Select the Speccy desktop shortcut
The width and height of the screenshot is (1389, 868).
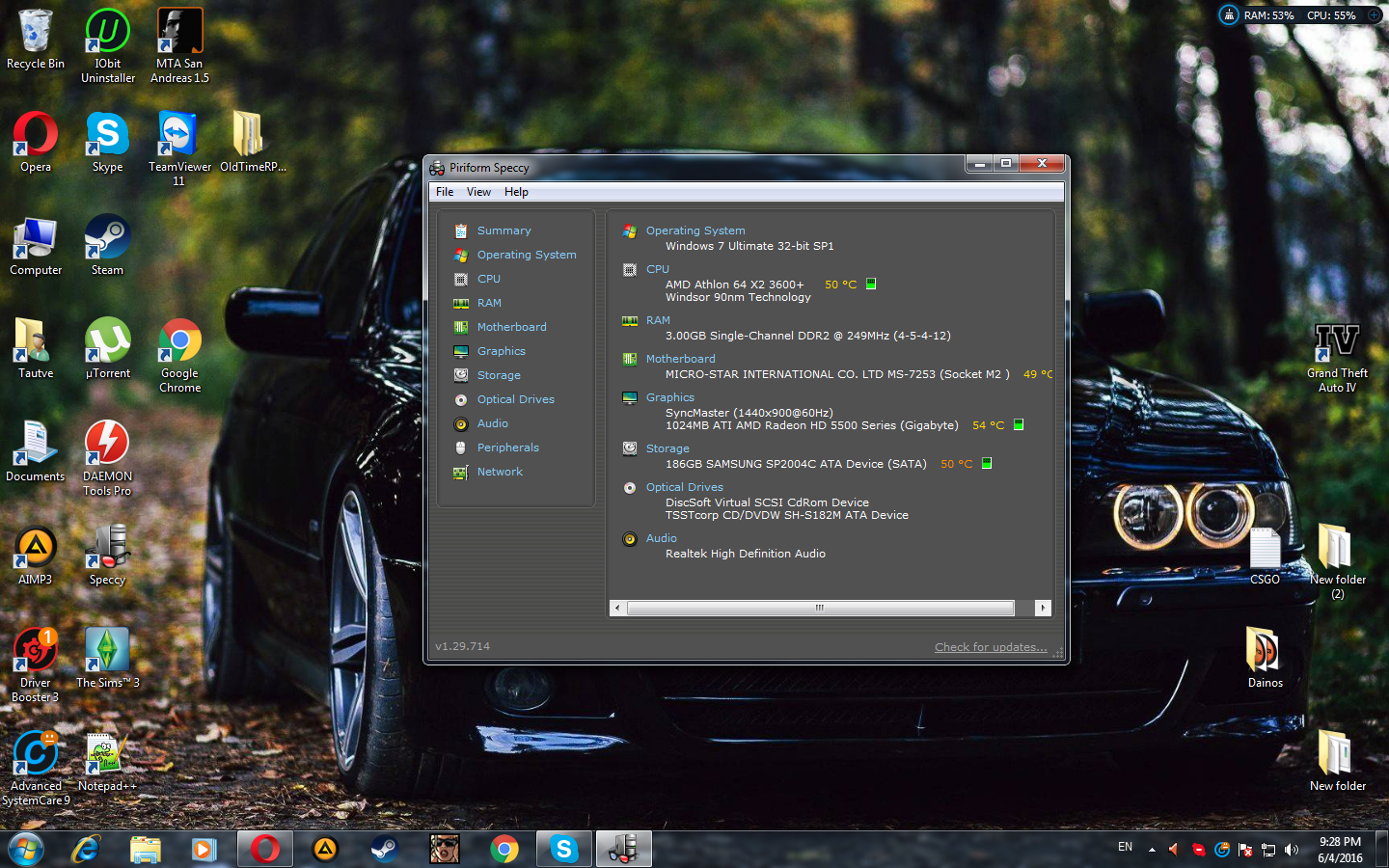pos(107,555)
